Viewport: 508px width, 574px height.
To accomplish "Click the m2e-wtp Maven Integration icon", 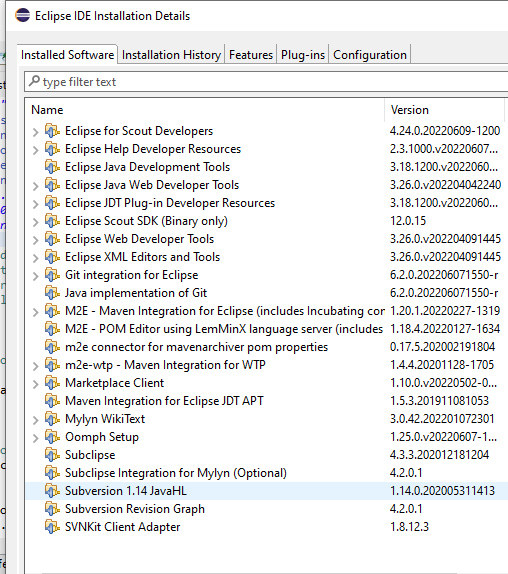I will pyautogui.click(x=52, y=365).
